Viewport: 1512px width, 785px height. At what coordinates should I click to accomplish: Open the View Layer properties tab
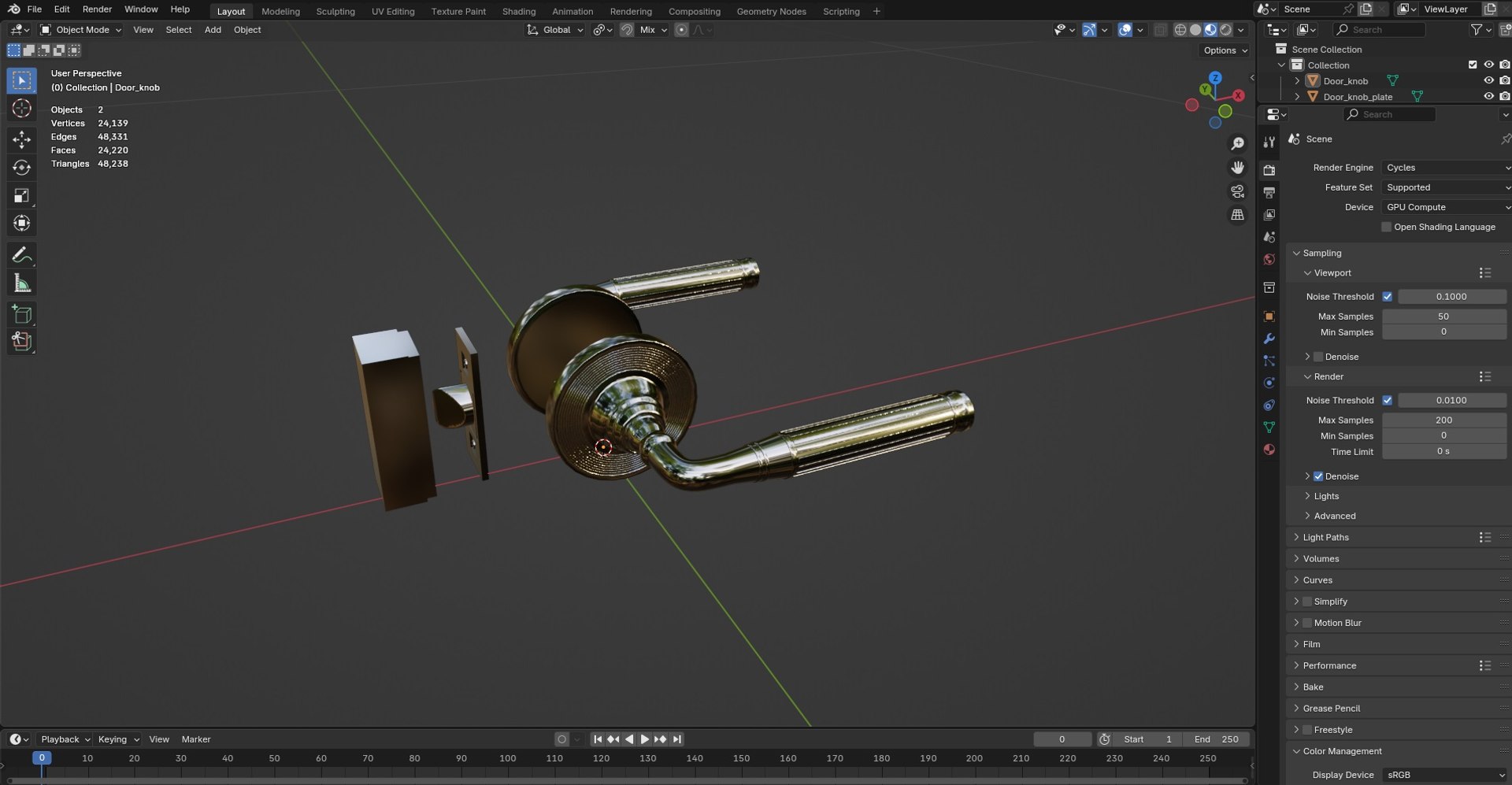click(1269, 214)
